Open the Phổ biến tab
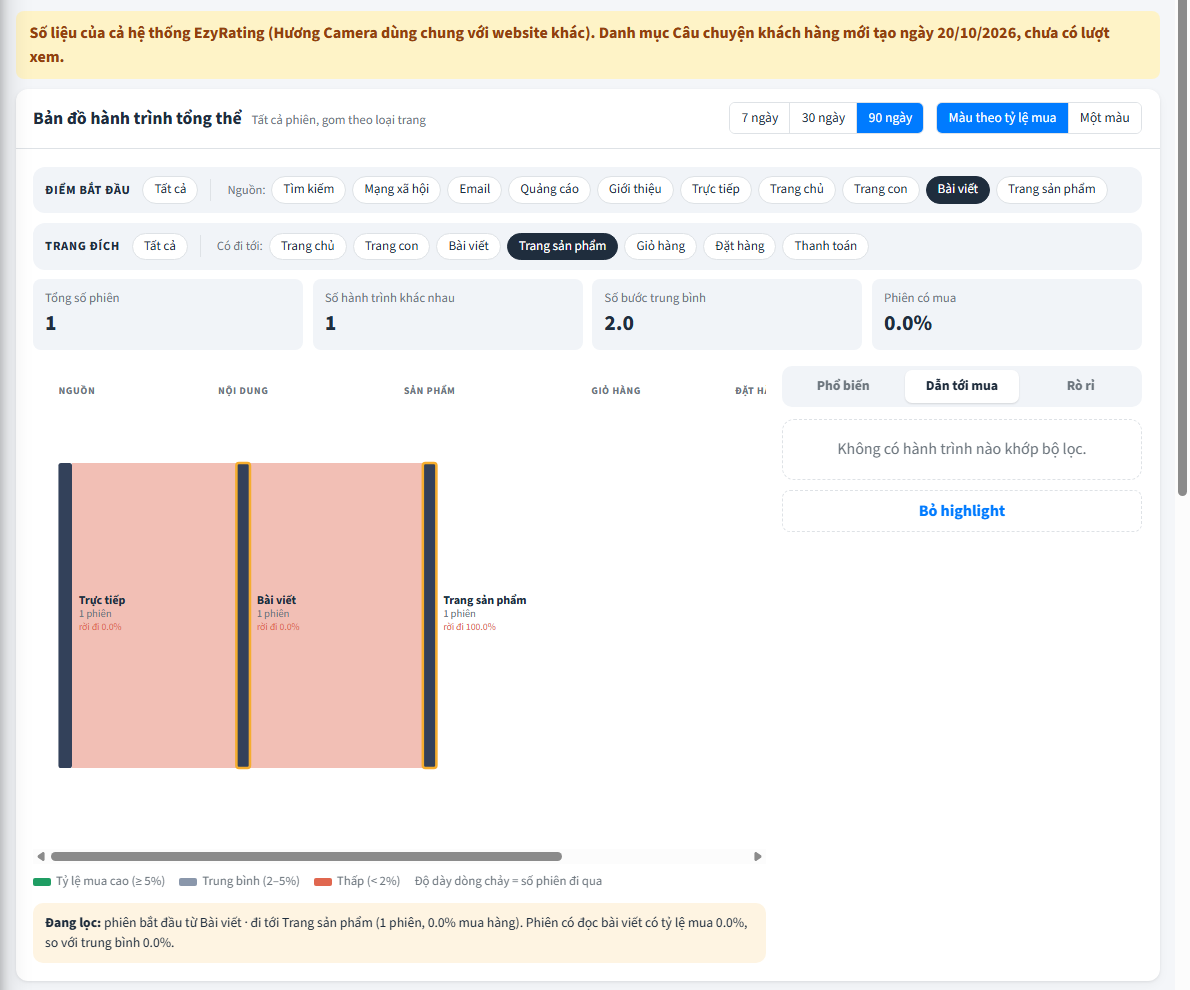The width and height of the screenshot is (1190, 990). tap(843, 386)
